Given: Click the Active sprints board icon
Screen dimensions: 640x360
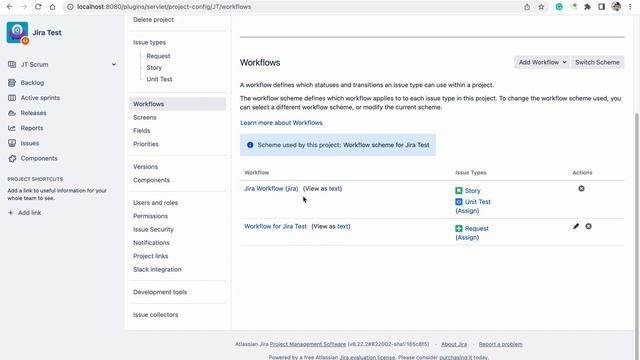Looking at the screenshot, I should (12, 98).
